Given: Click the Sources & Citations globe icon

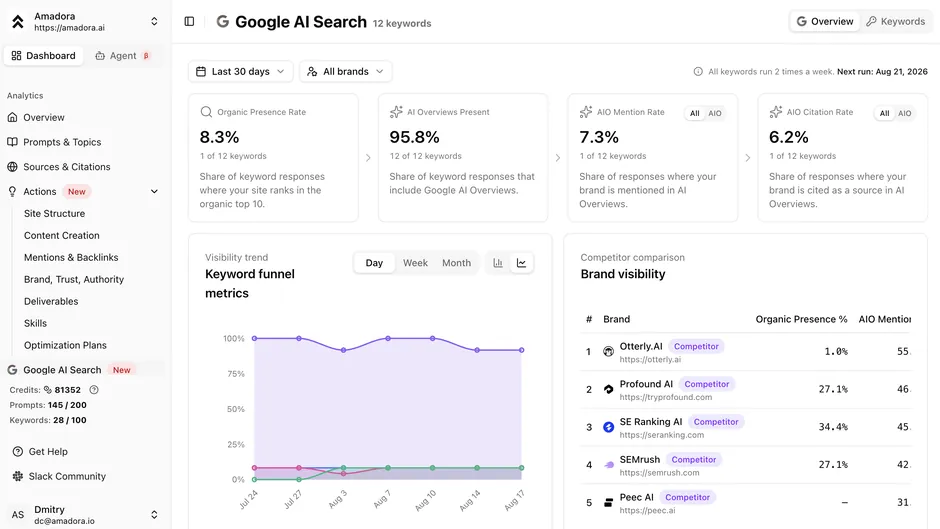Looking at the screenshot, I should coord(12,167).
